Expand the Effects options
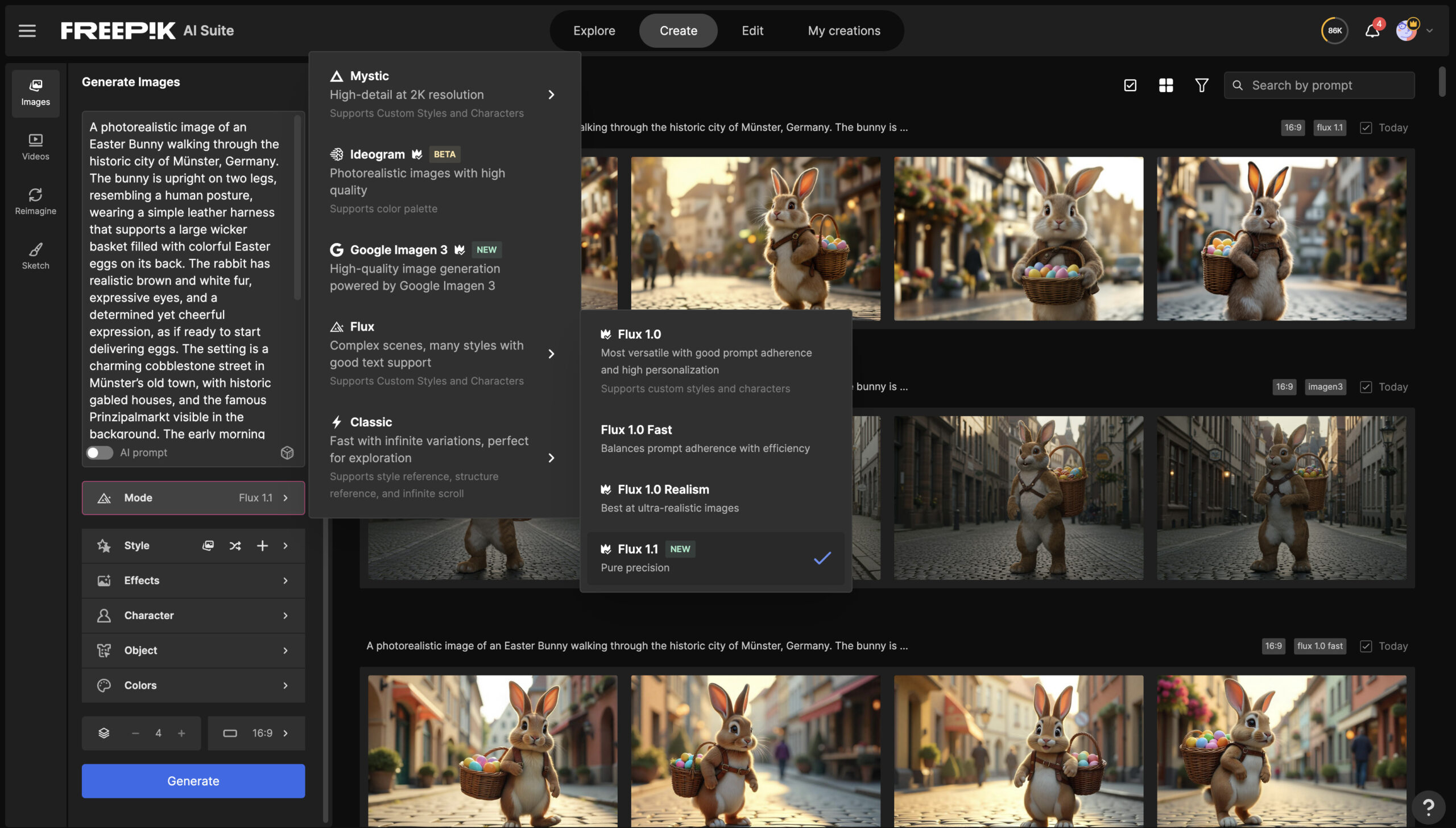Image resolution: width=1456 pixels, height=828 pixels. [x=193, y=580]
